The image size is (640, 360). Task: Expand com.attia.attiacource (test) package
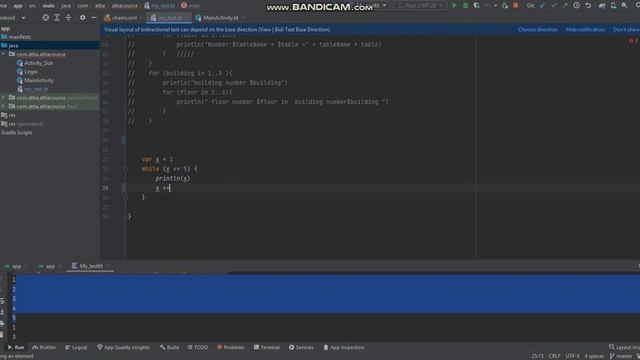coord(3,106)
